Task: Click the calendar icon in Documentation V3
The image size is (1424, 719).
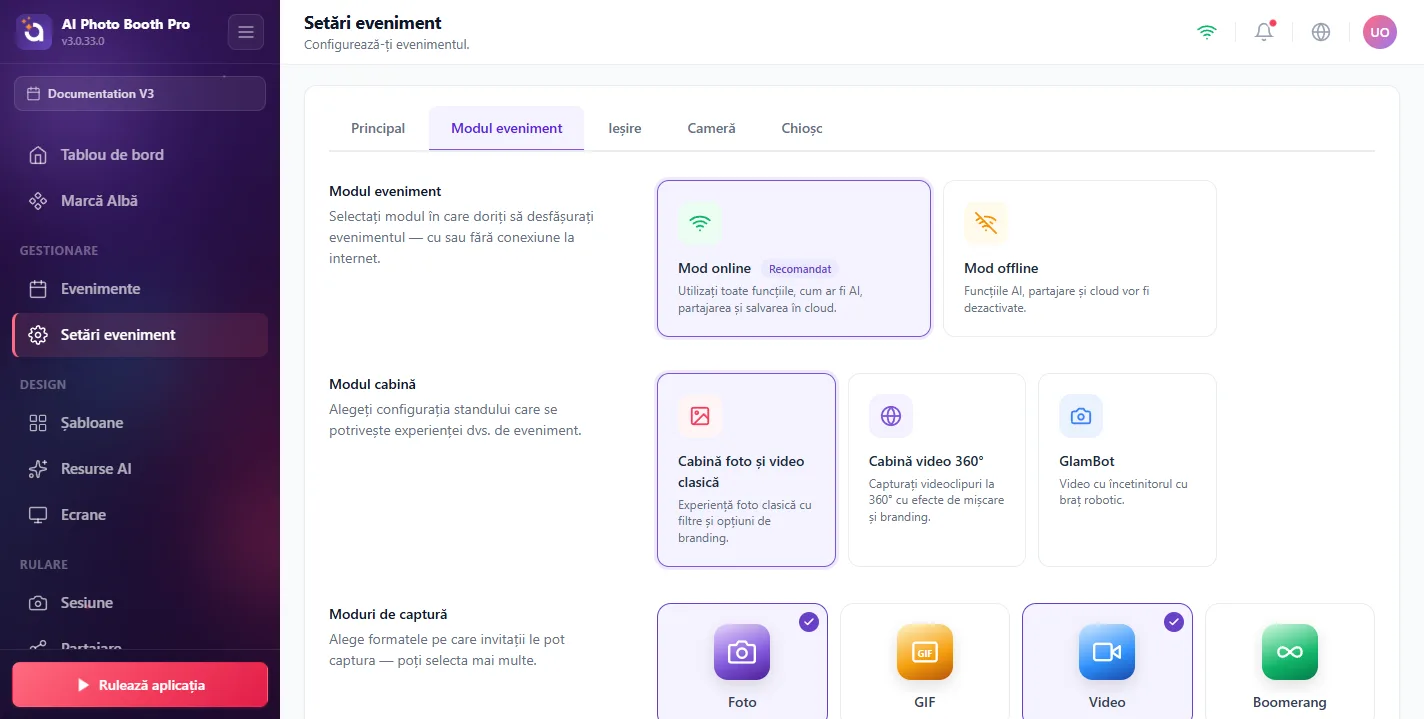Action: pyautogui.click(x=34, y=94)
